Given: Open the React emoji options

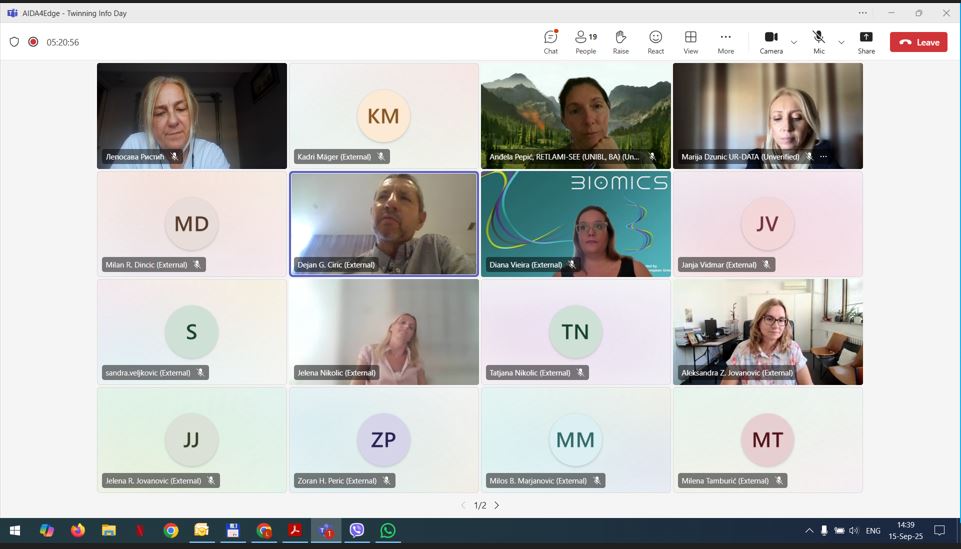Looking at the screenshot, I should click(x=656, y=41).
